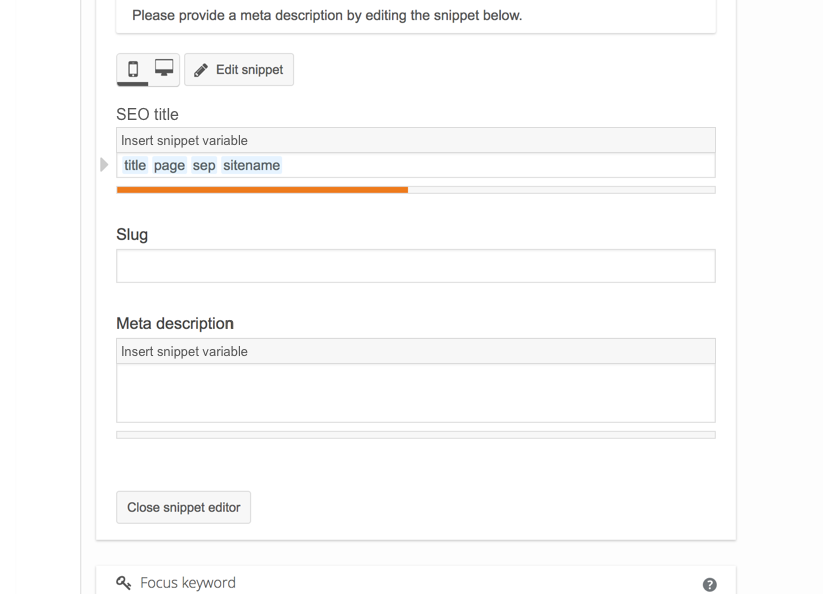Insert the title snippet variable tag
Image resolution: width=823 pixels, height=594 pixels.
click(x=134, y=164)
